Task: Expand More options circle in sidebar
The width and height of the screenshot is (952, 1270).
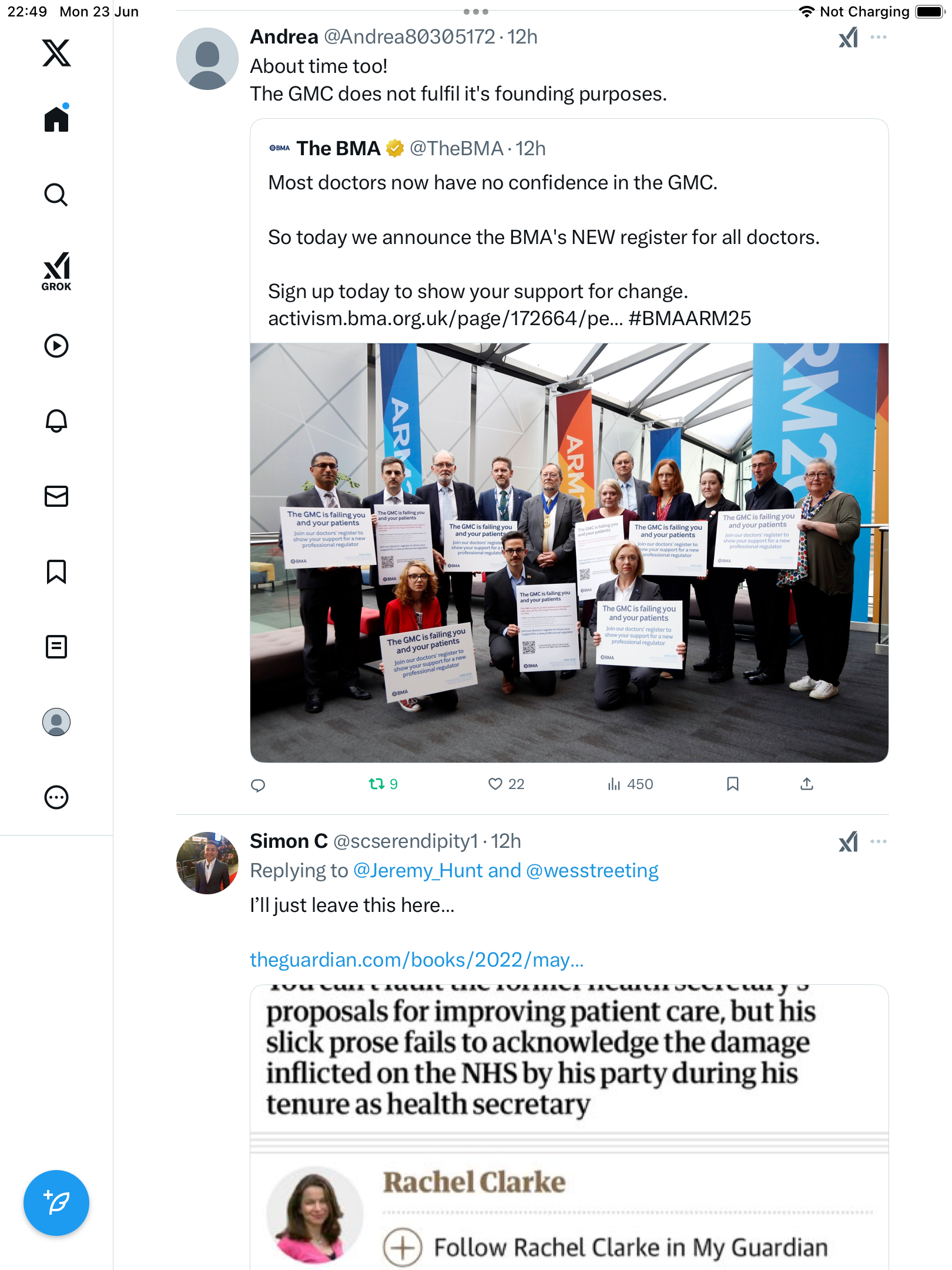Action: (56, 797)
